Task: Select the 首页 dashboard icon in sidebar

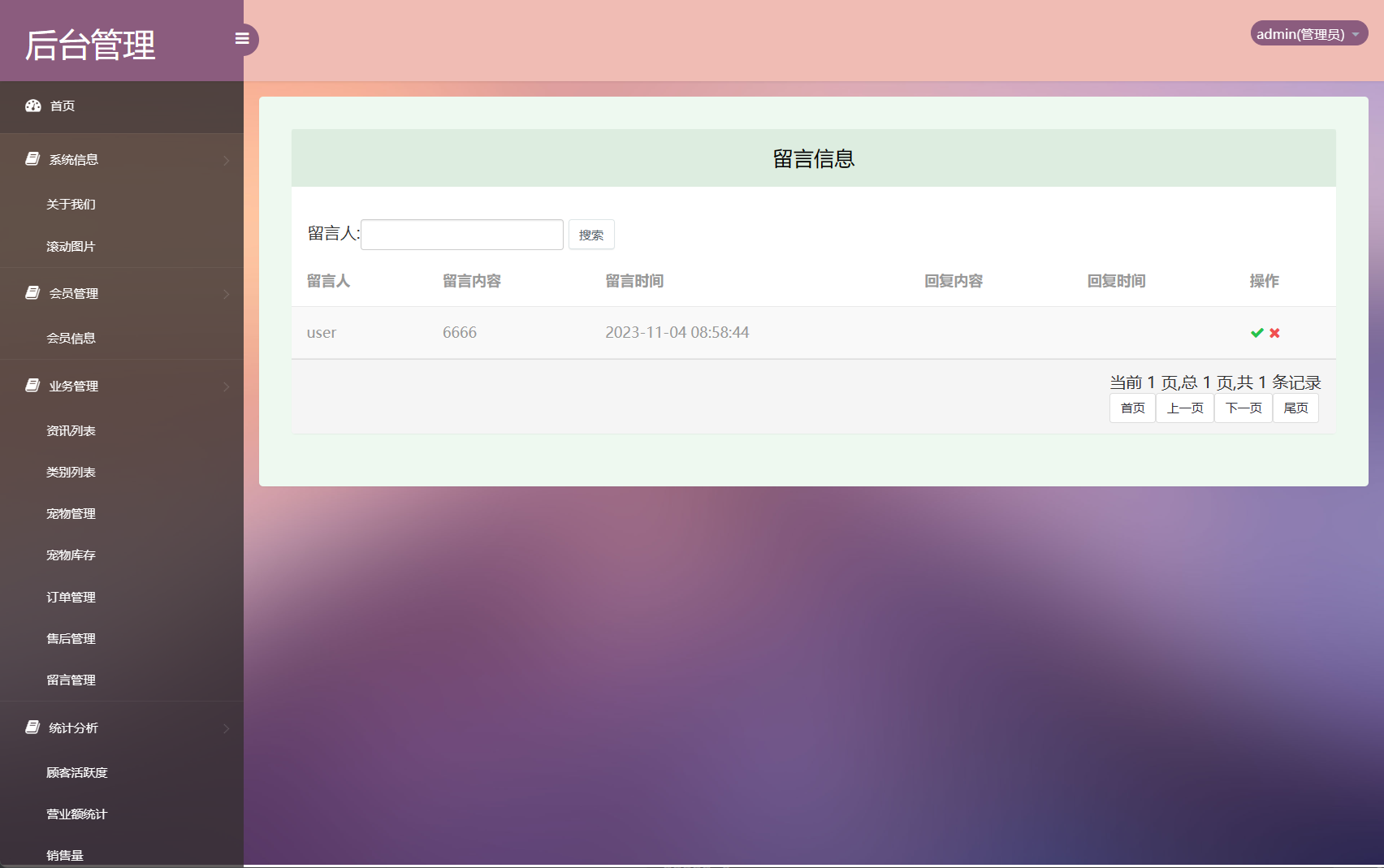Action: [32, 106]
